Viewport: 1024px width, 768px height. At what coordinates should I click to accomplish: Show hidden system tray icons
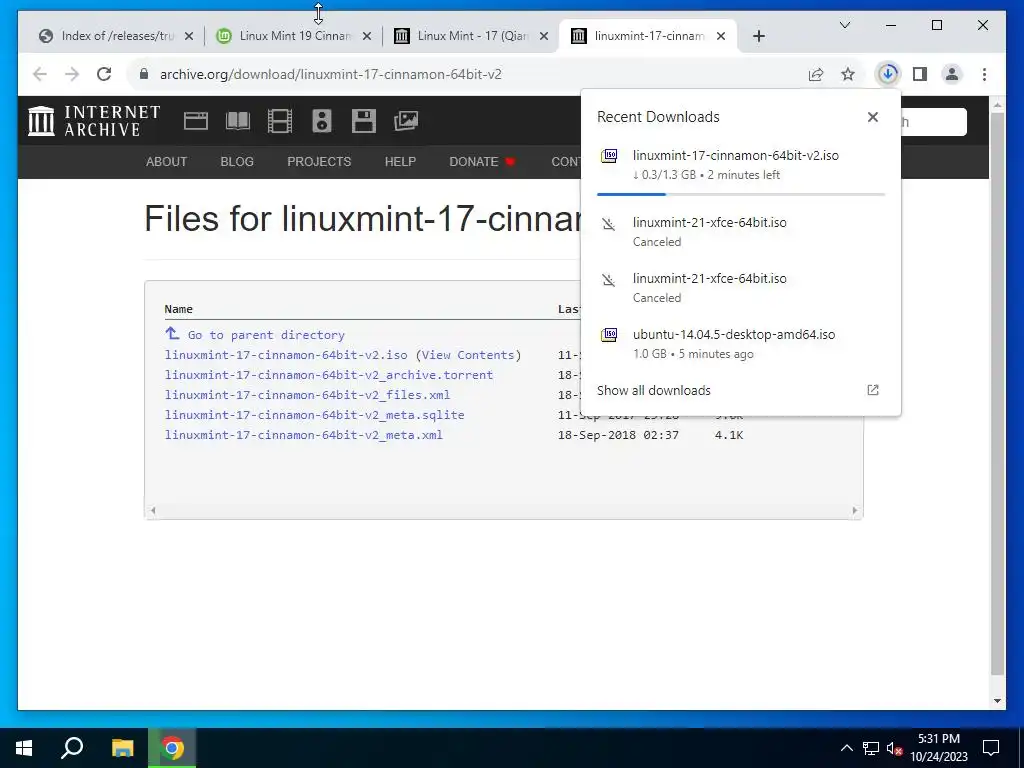pos(846,748)
